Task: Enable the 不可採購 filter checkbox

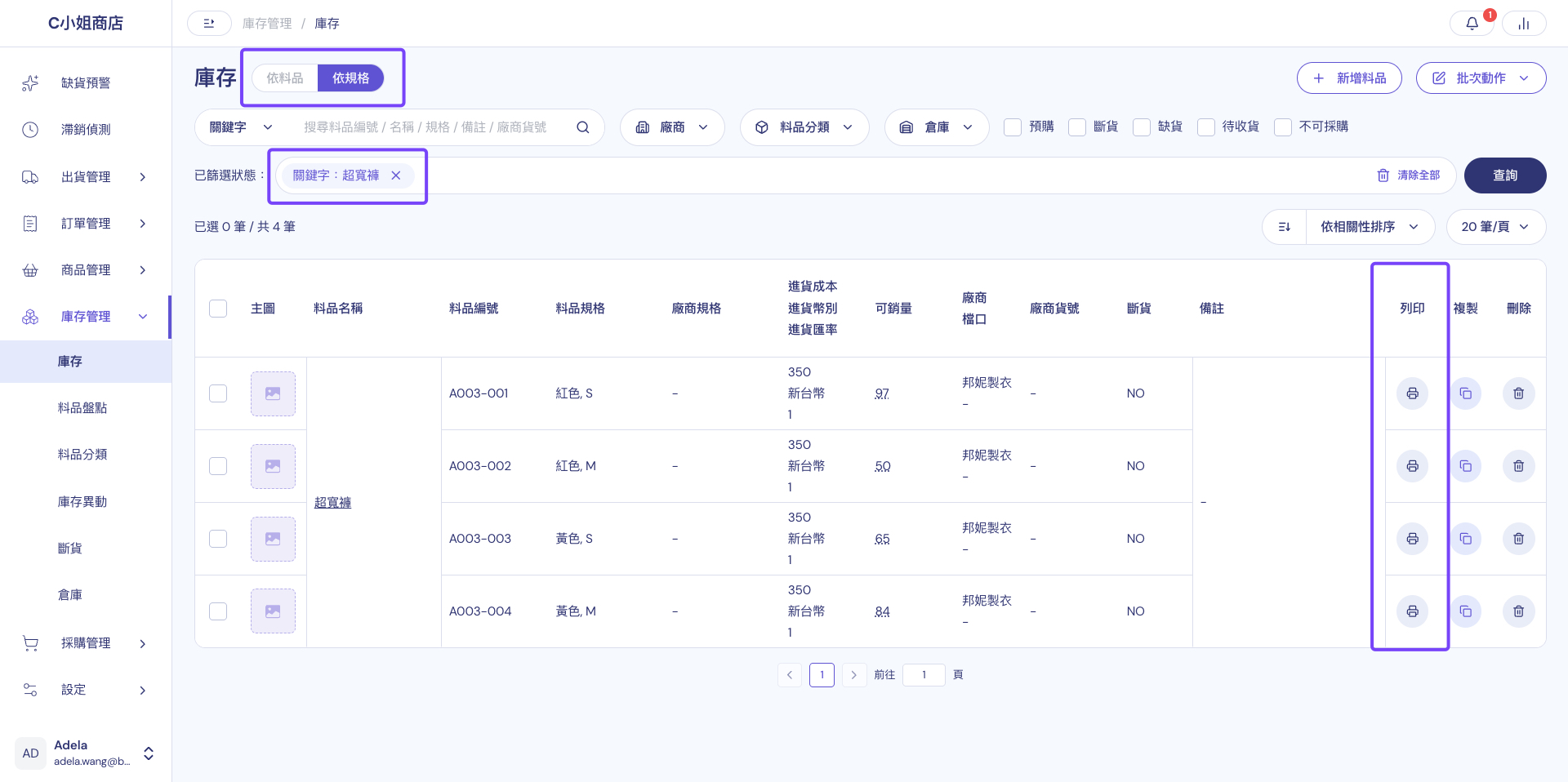Action: 1283,127
